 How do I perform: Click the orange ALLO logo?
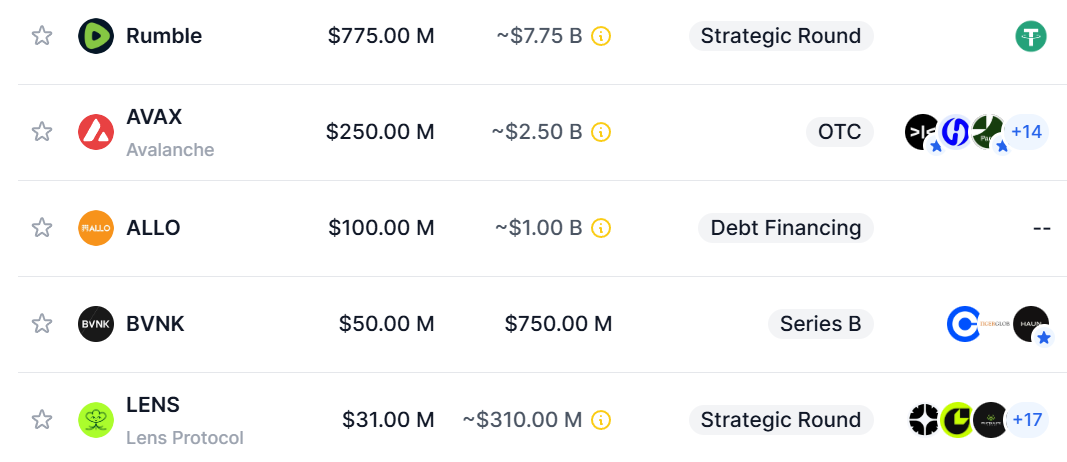tap(96, 228)
